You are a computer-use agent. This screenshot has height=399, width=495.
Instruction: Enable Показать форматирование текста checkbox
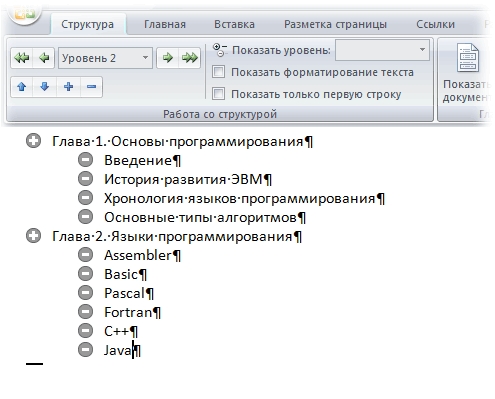coord(218,72)
